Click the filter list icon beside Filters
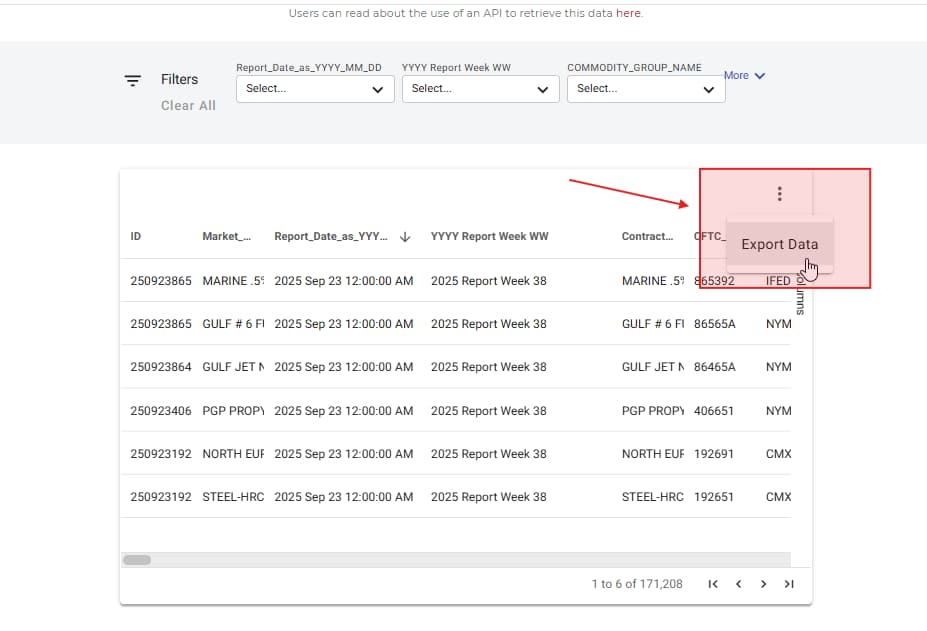This screenshot has width=927, height=631. tap(132, 80)
